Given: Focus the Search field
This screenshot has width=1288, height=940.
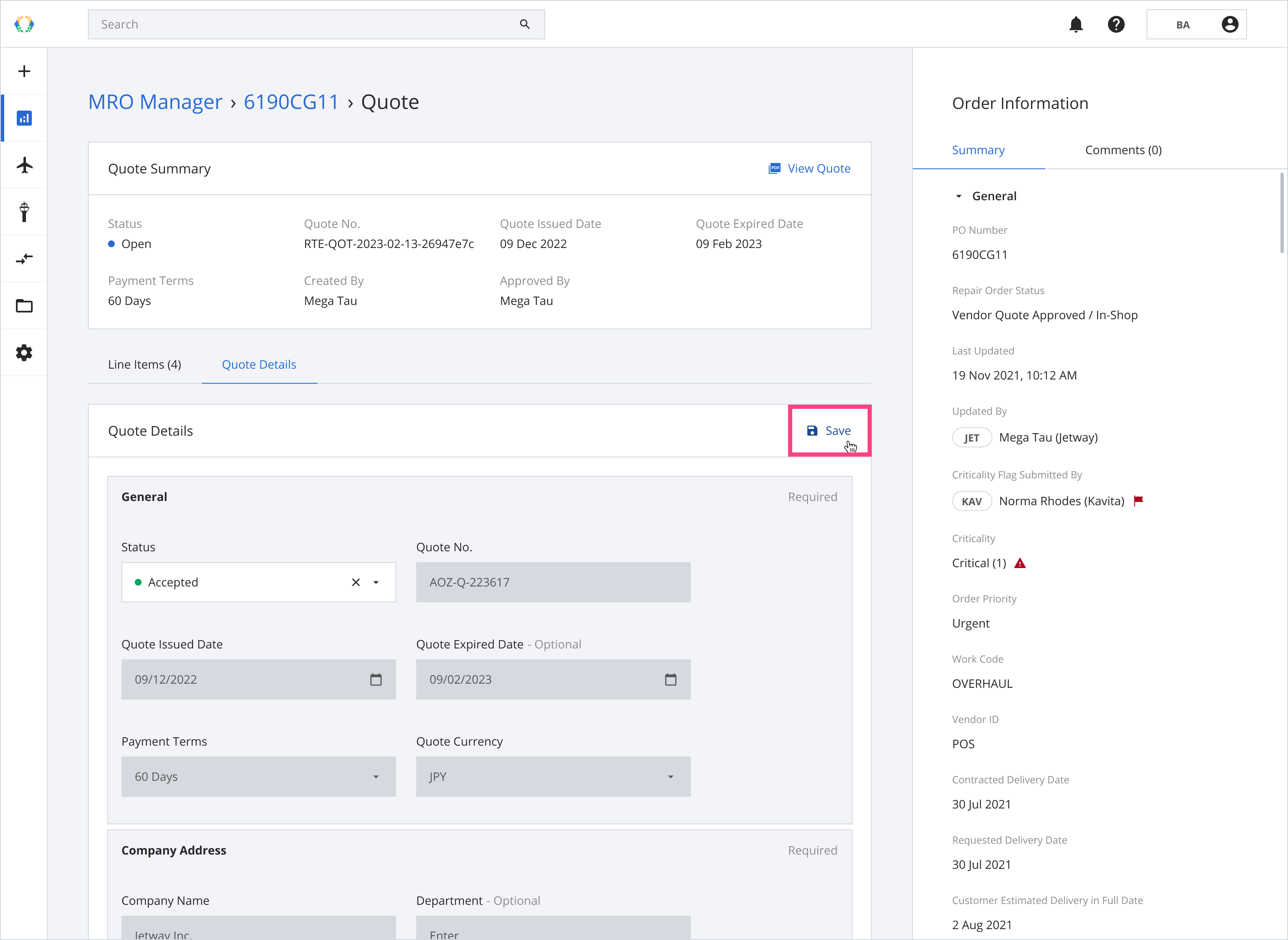Looking at the screenshot, I should 316,24.
